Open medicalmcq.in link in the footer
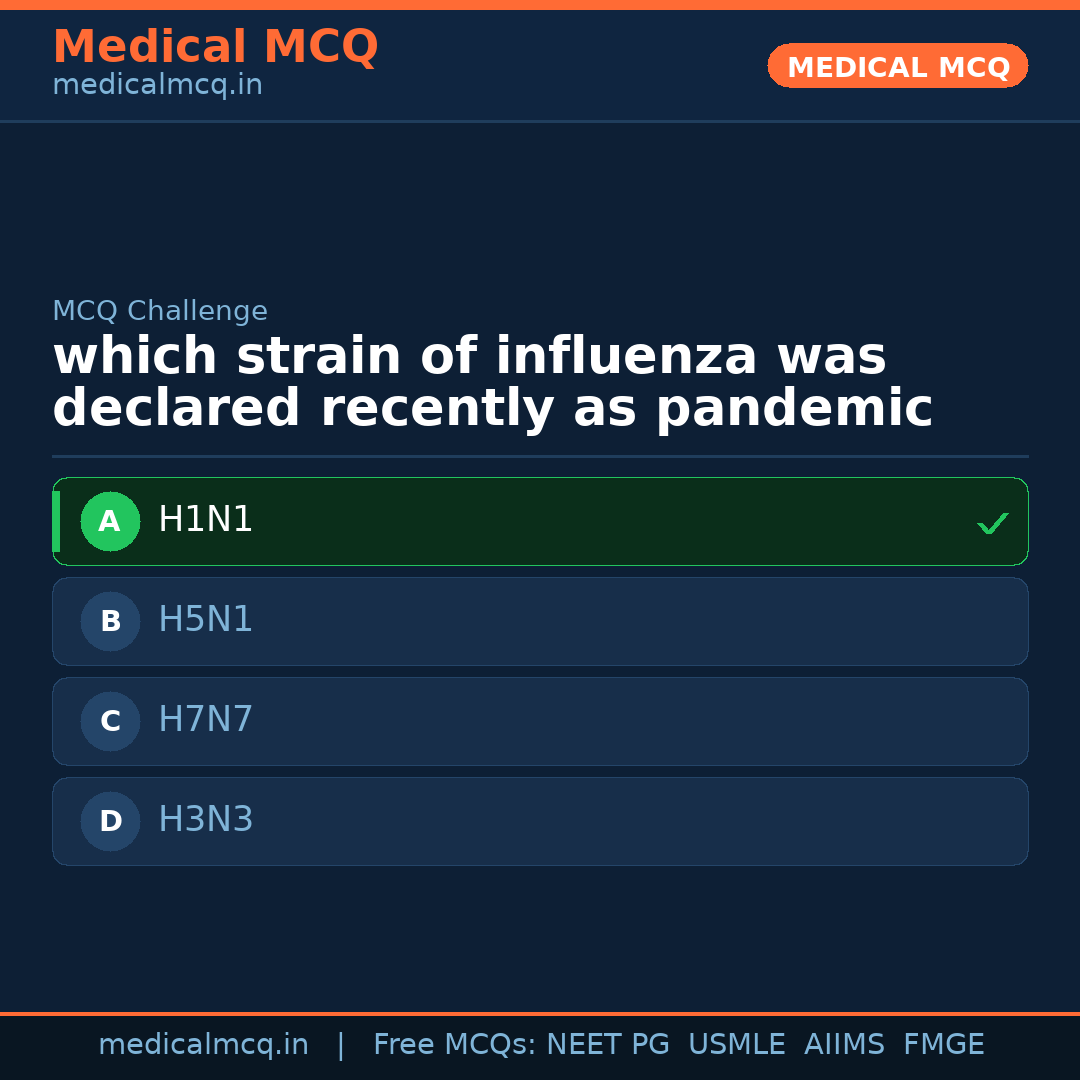Image resolution: width=1080 pixels, height=1080 pixels. (x=203, y=1045)
